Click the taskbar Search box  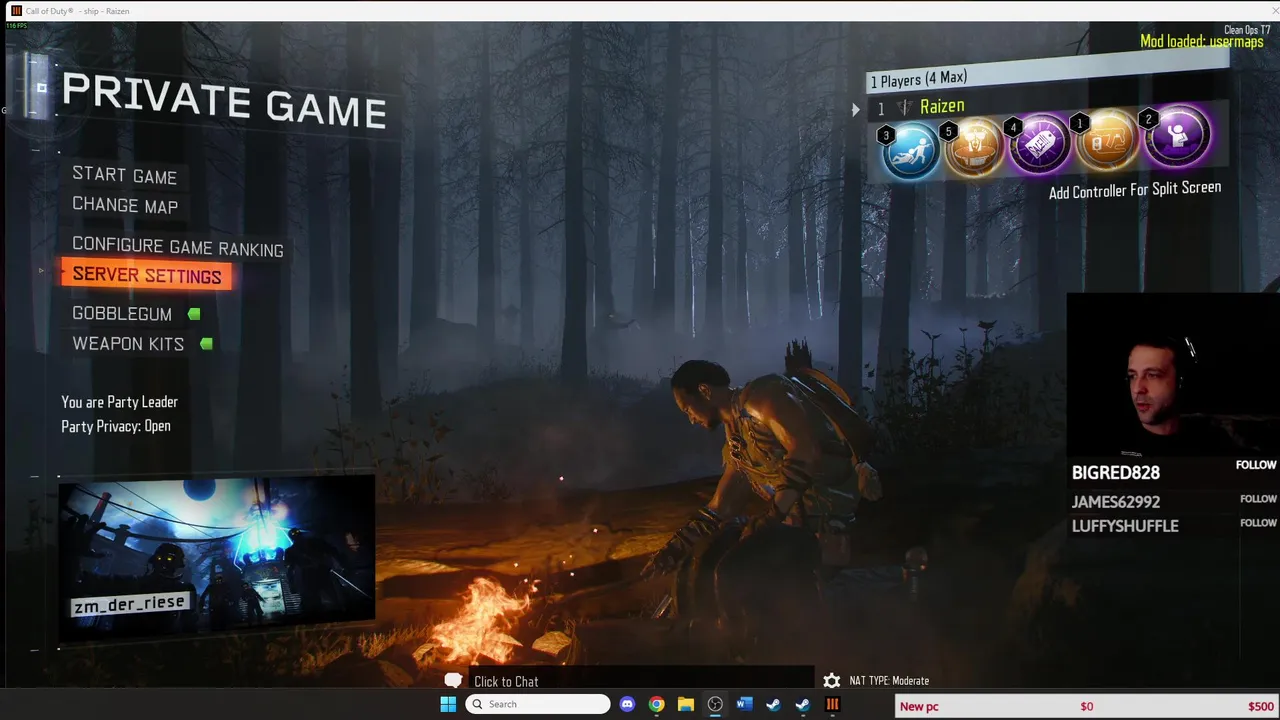tap(538, 704)
